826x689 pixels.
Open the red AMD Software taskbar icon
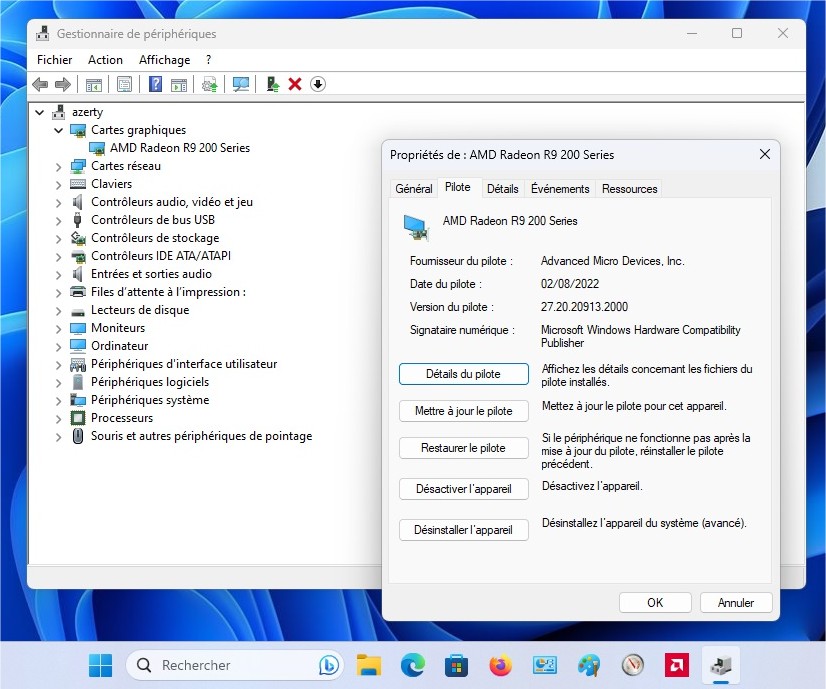(676, 665)
